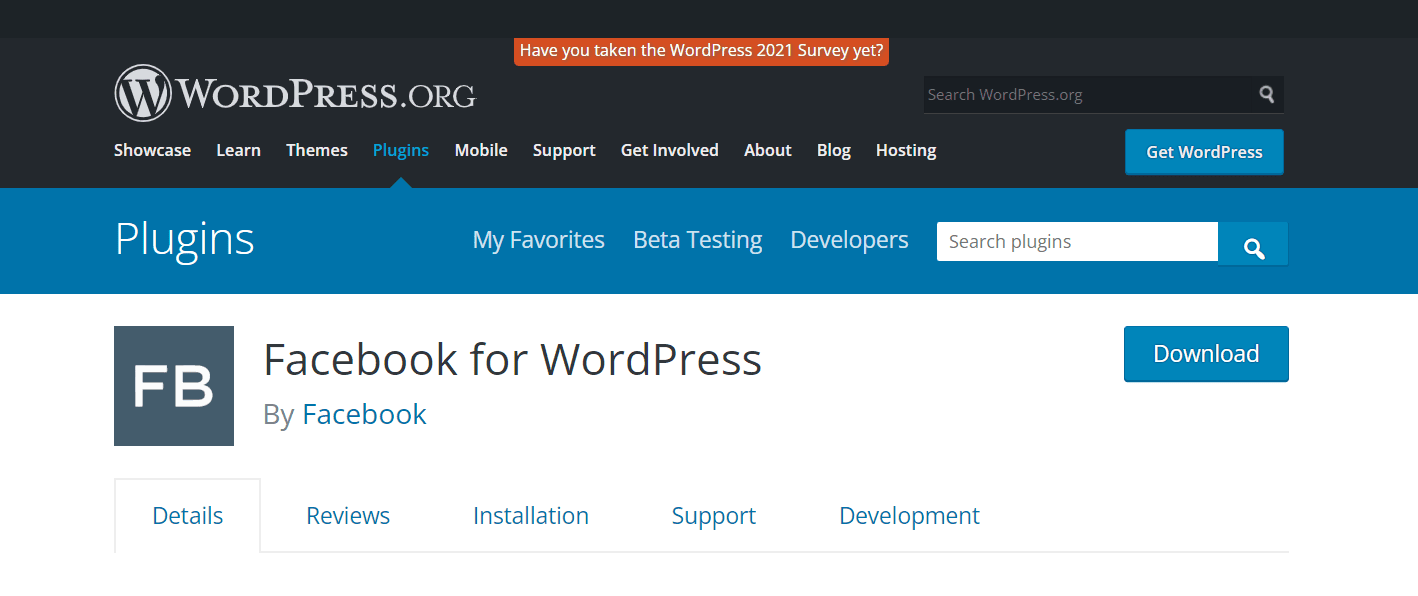Image resolution: width=1418 pixels, height=596 pixels.
Task: Click the WordPress.org logo
Action: (x=295, y=94)
